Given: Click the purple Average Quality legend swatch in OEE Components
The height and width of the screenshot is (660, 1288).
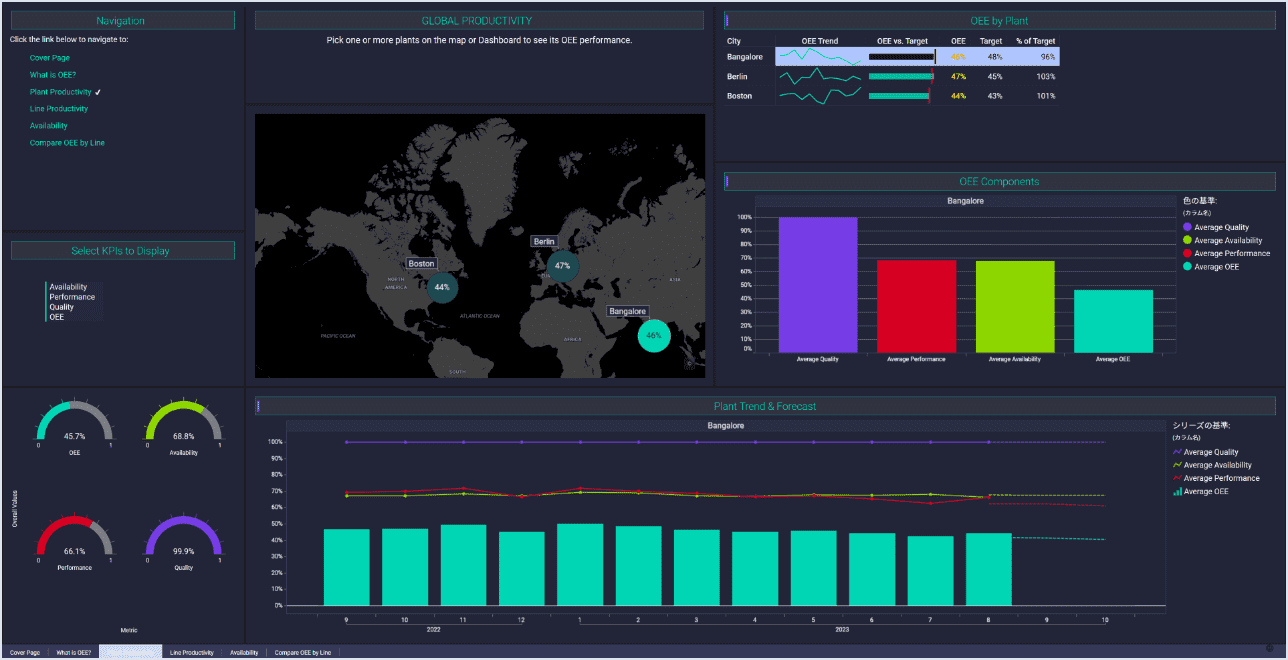Looking at the screenshot, I should click(1187, 227).
